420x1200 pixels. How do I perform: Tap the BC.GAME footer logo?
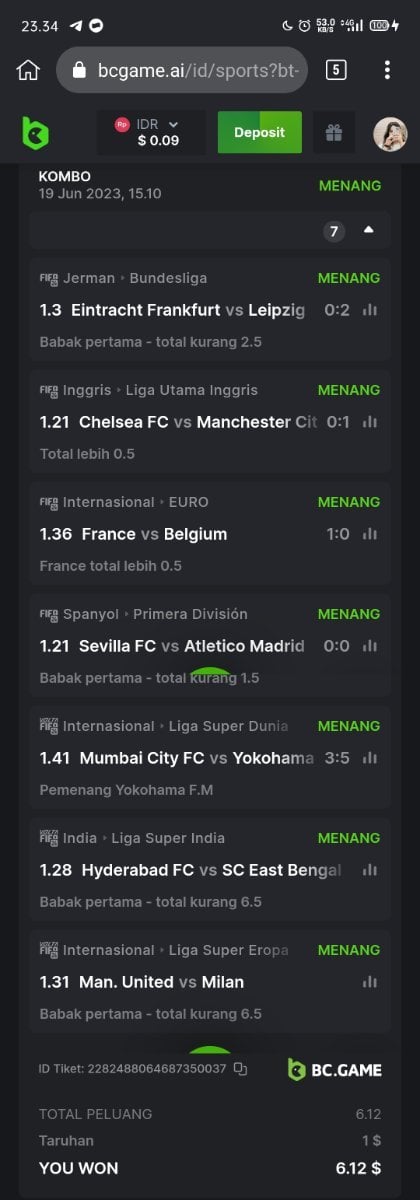pos(335,1070)
